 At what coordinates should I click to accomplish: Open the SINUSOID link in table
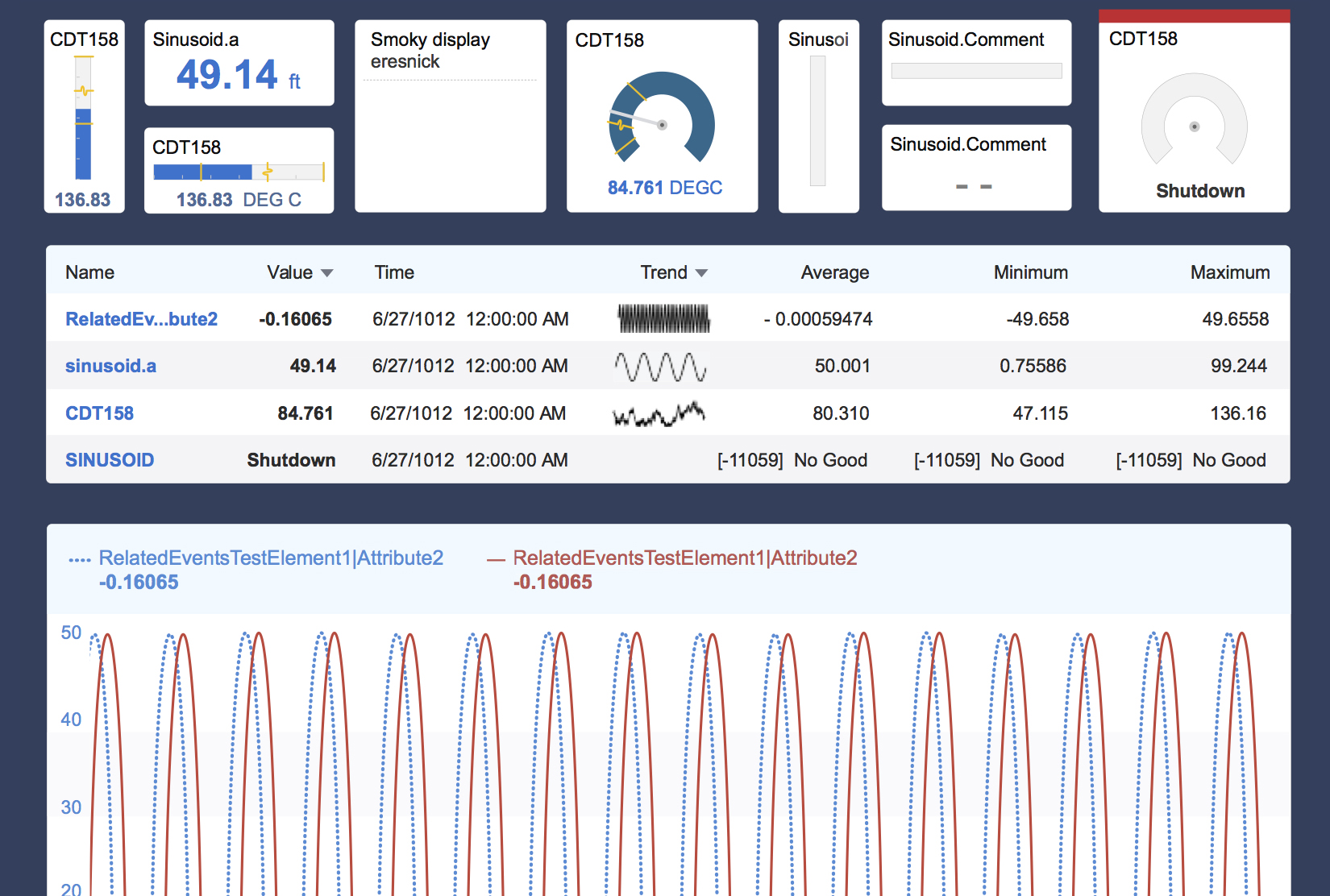click(110, 460)
